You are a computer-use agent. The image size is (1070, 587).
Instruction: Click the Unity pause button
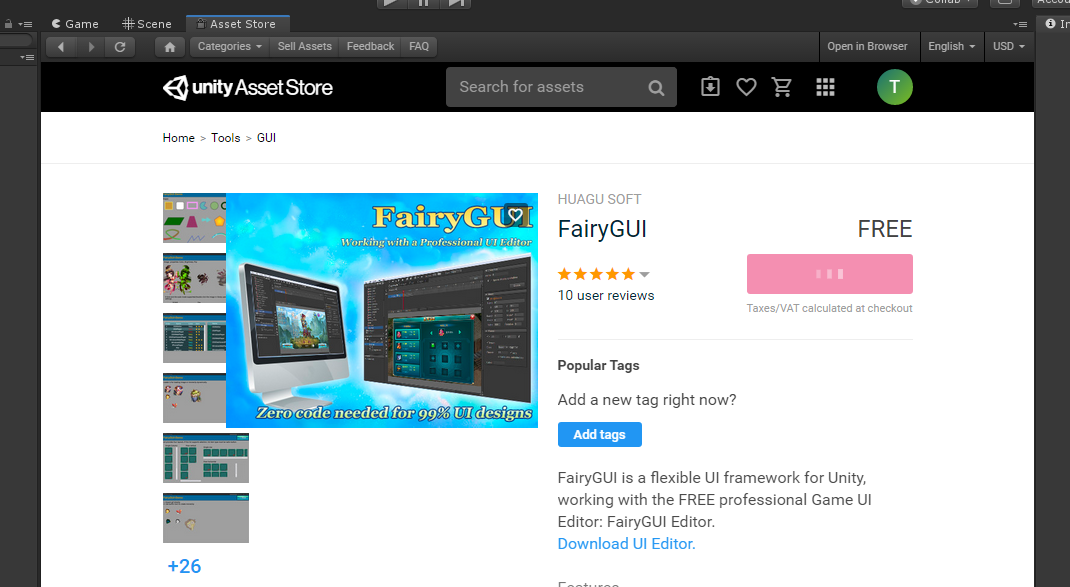[423, 3]
